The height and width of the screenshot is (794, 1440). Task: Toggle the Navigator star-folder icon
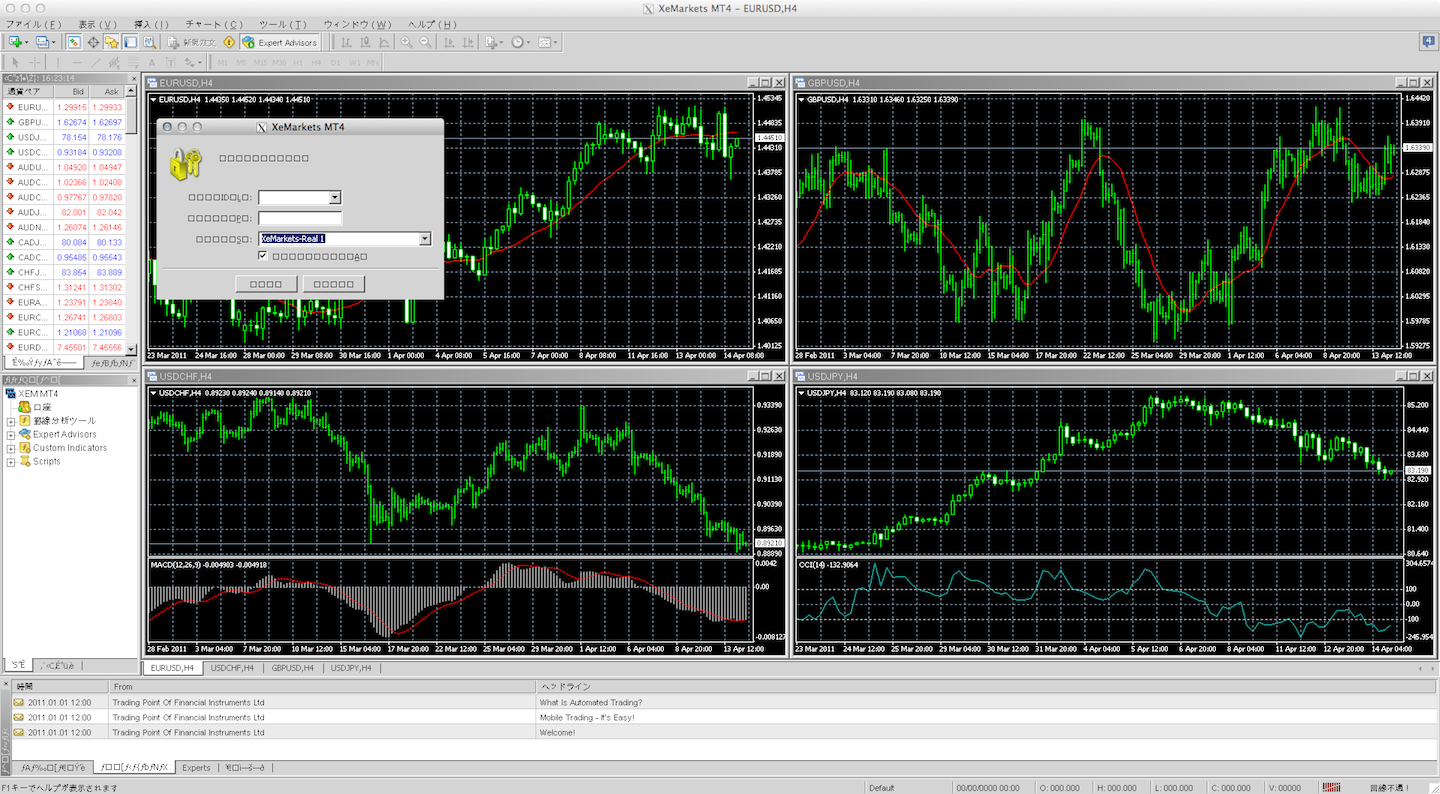111,42
